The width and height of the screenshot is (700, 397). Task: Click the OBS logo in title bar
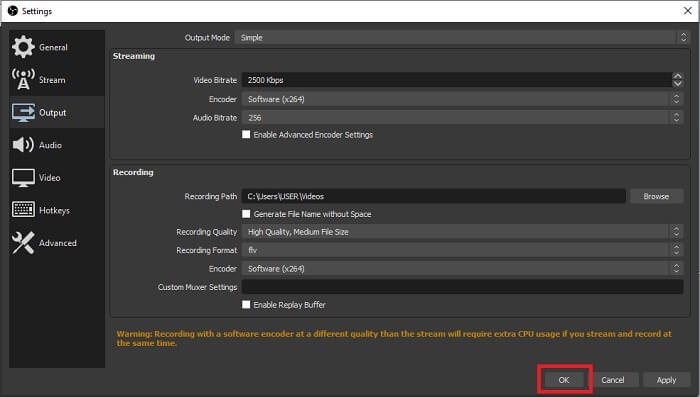[x=12, y=11]
